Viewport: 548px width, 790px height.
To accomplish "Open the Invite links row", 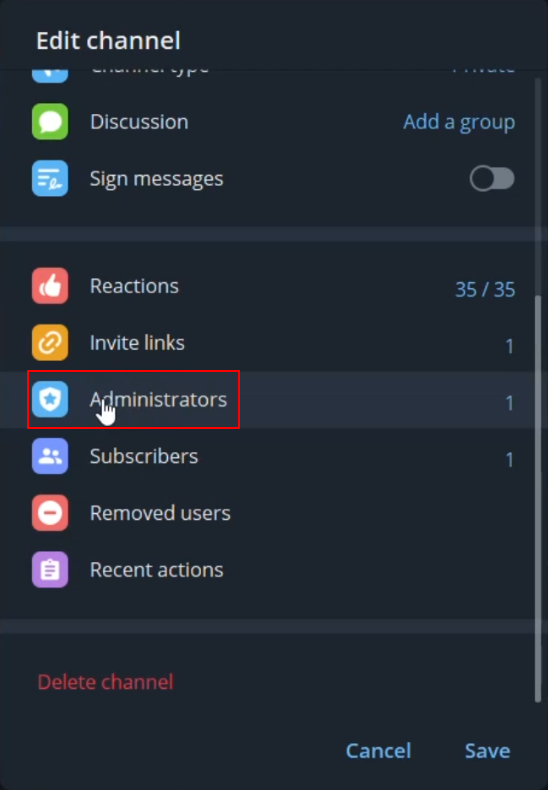I will coord(267,343).
